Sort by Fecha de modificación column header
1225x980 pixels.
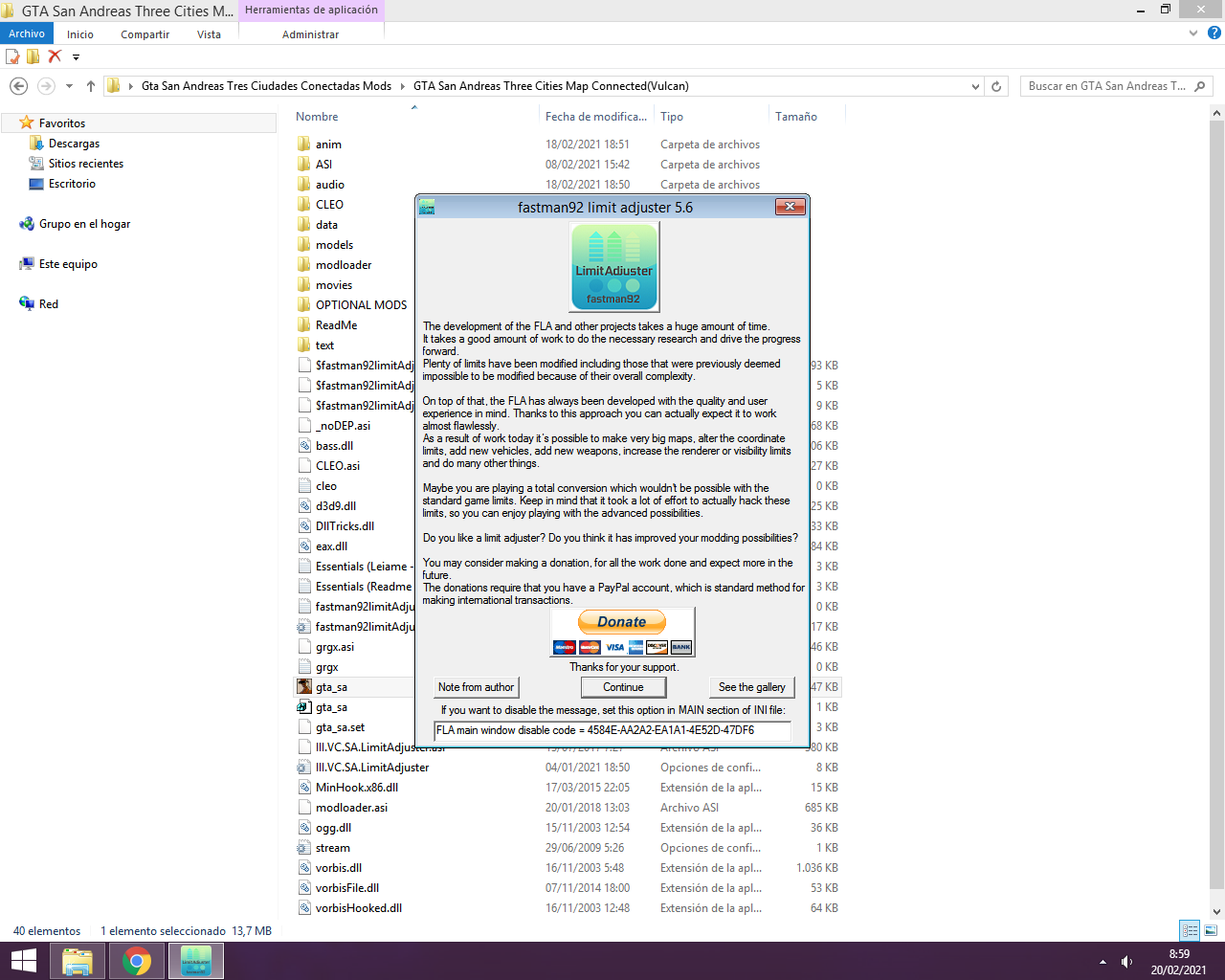pyautogui.click(x=596, y=117)
